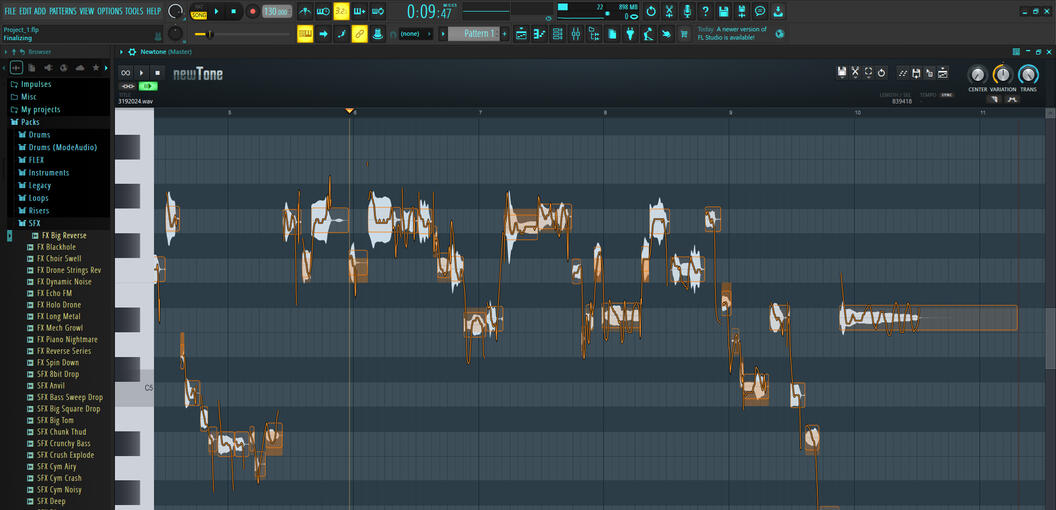Click the help question mark icon
1056x510 pixels.
705,11
